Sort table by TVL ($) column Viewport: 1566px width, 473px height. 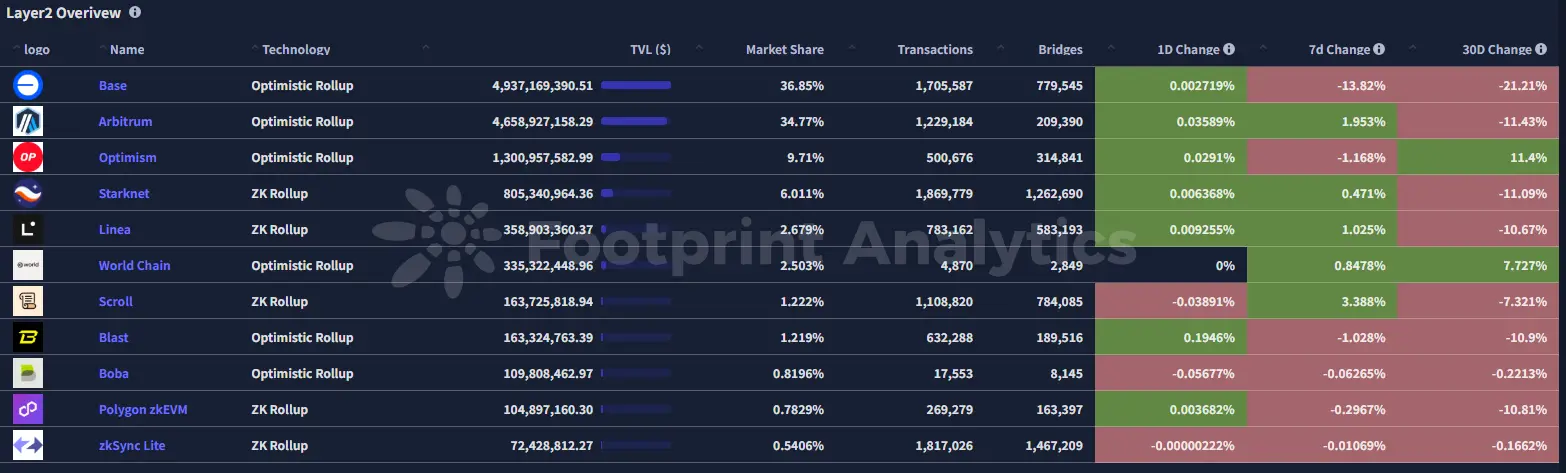click(650, 49)
